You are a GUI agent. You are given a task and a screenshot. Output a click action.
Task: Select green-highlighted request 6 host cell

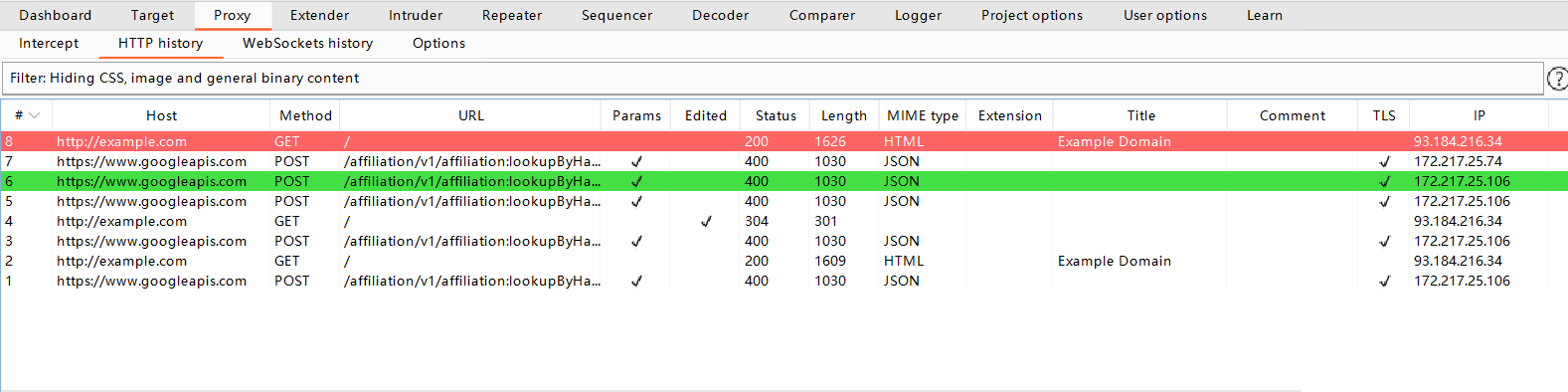point(151,181)
